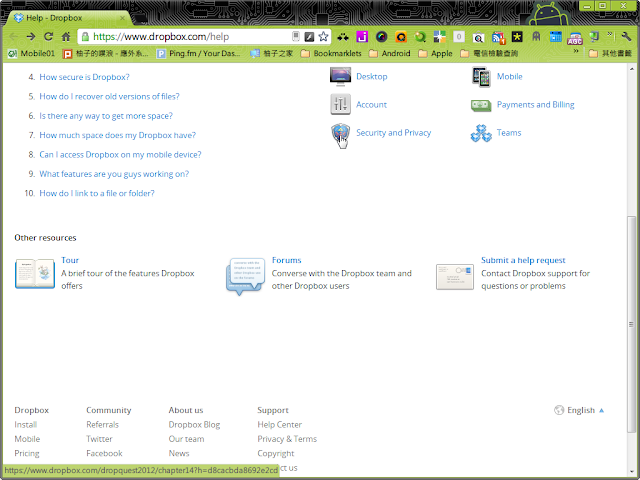Open 'Can I access Dropbox on my mobile device?'
The image size is (640, 480).
coord(120,155)
